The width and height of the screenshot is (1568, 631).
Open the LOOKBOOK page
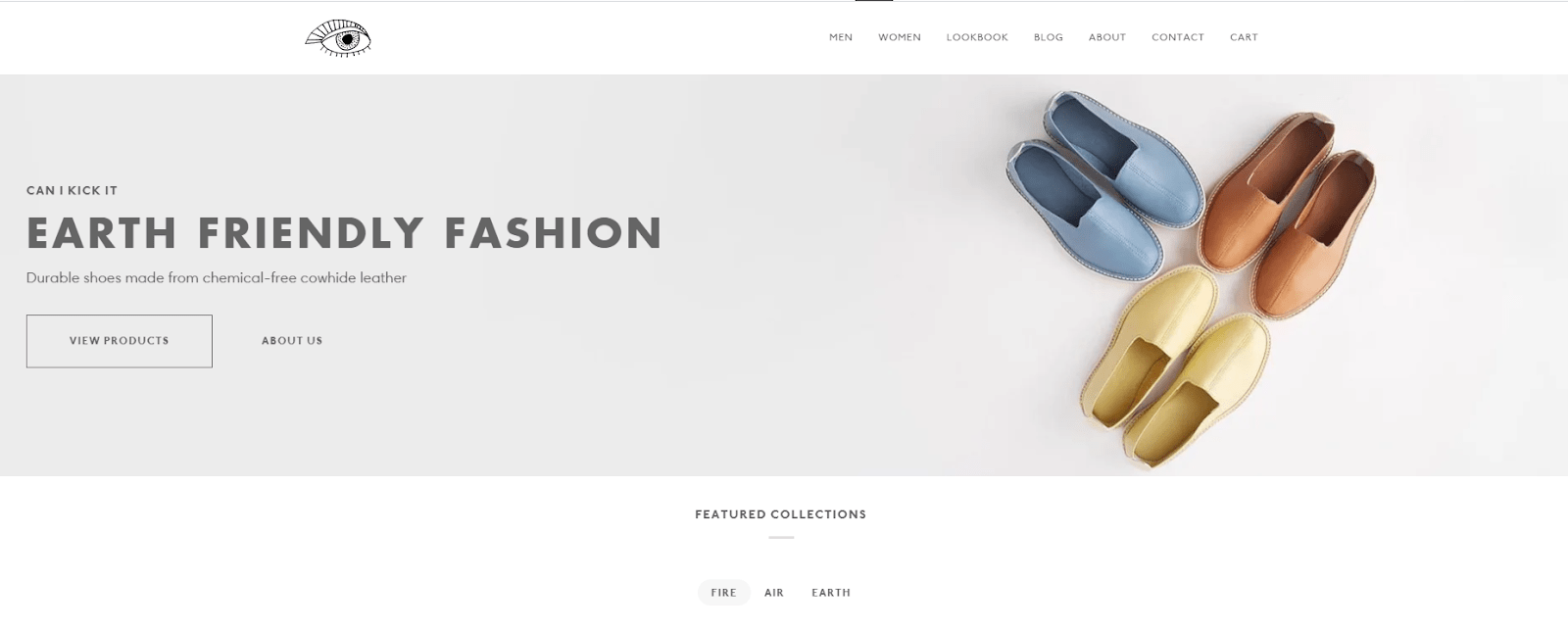pos(977,37)
